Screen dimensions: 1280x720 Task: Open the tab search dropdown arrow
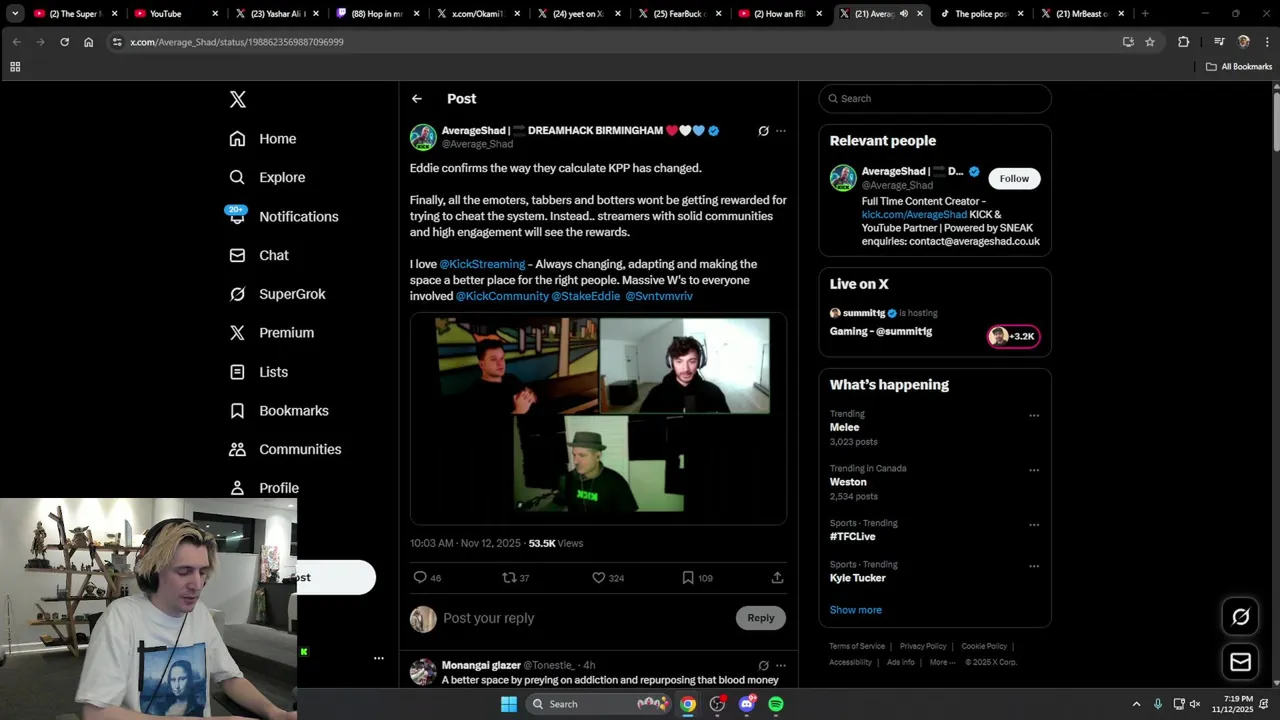15,14
